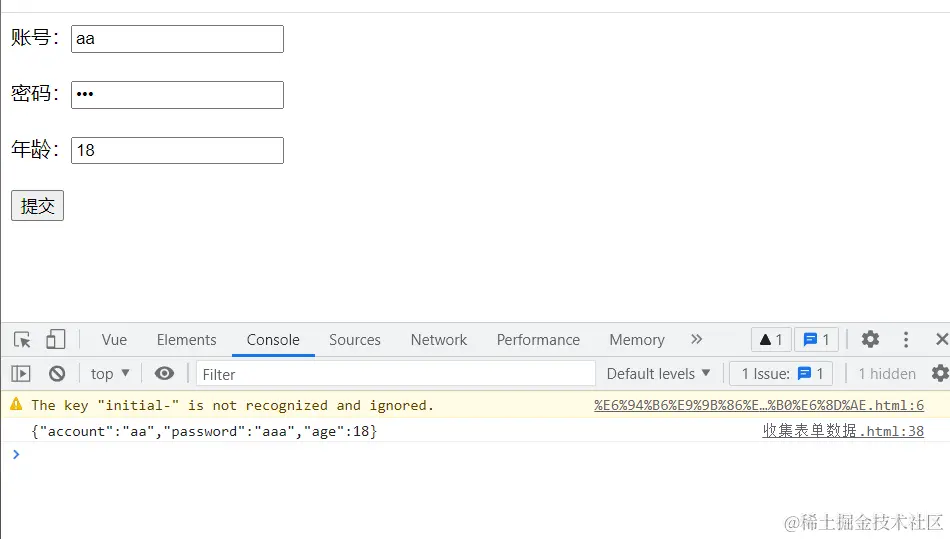Image resolution: width=950 pixels, height=539 pixels.
Task: Open the Sources tab
Action: point(354,340)
